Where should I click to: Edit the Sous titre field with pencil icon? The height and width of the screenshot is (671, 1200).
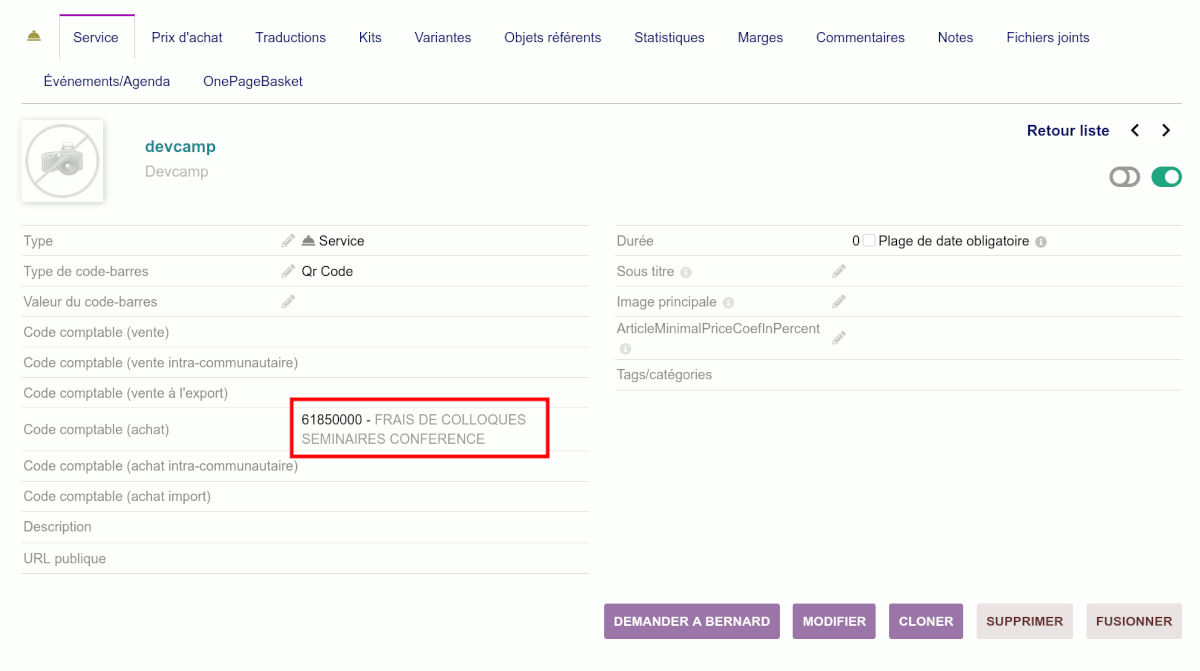(x=839, y=271)
